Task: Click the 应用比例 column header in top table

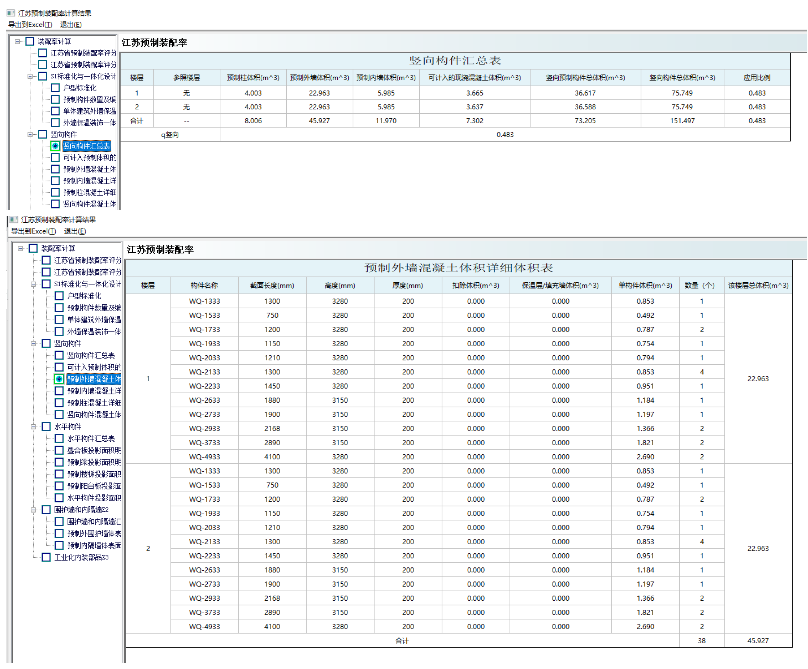Action: tap(758, 77)
